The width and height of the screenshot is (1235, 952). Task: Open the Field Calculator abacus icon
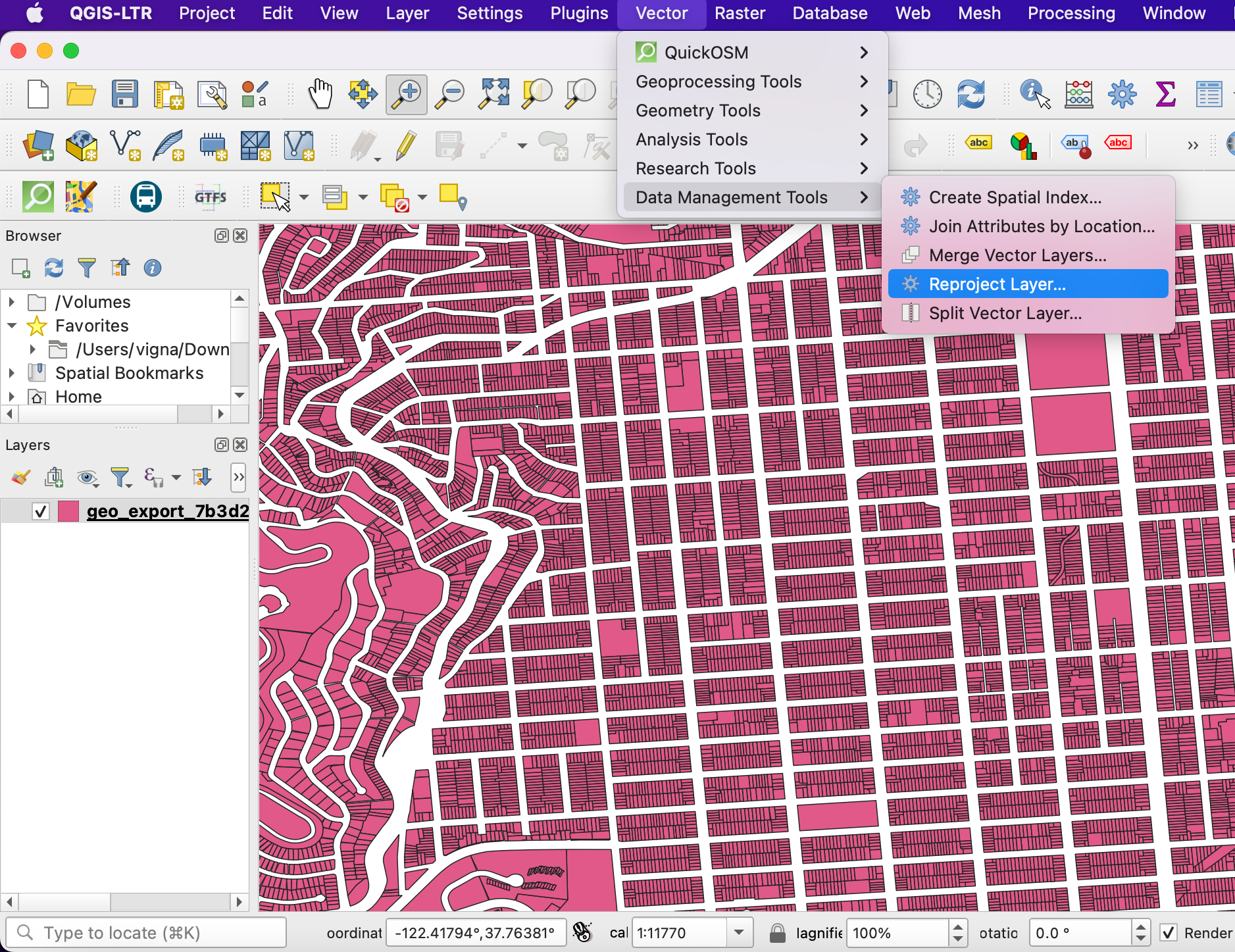(1078, 94)
